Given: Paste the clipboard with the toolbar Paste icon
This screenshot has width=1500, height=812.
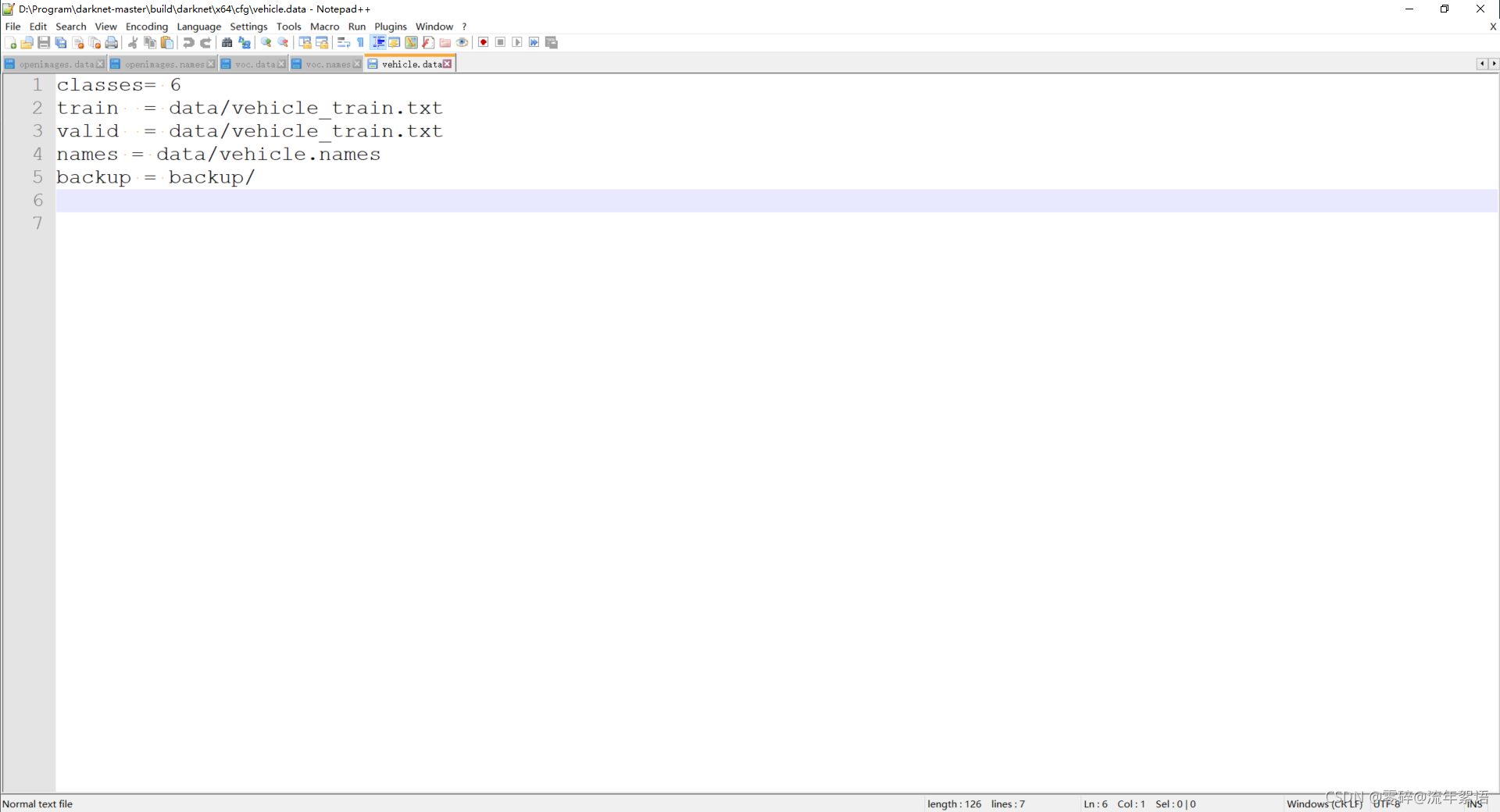Looking at the screenshot, I should (166, 42).
